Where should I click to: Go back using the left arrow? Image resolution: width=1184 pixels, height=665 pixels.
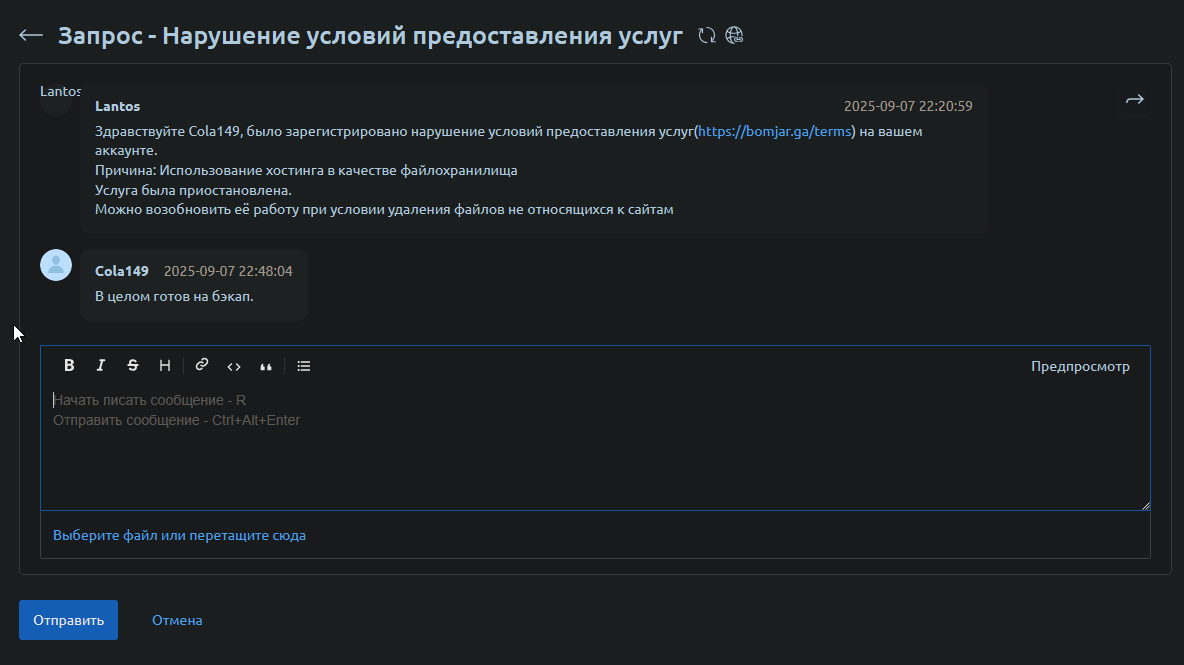31,36
